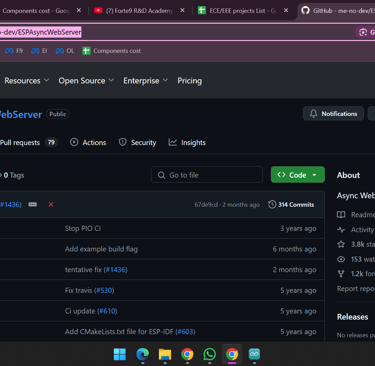Open the ESPAsyncWebServer repository name link
Viewport: 375px width, 366px height.
pos(21,114)
